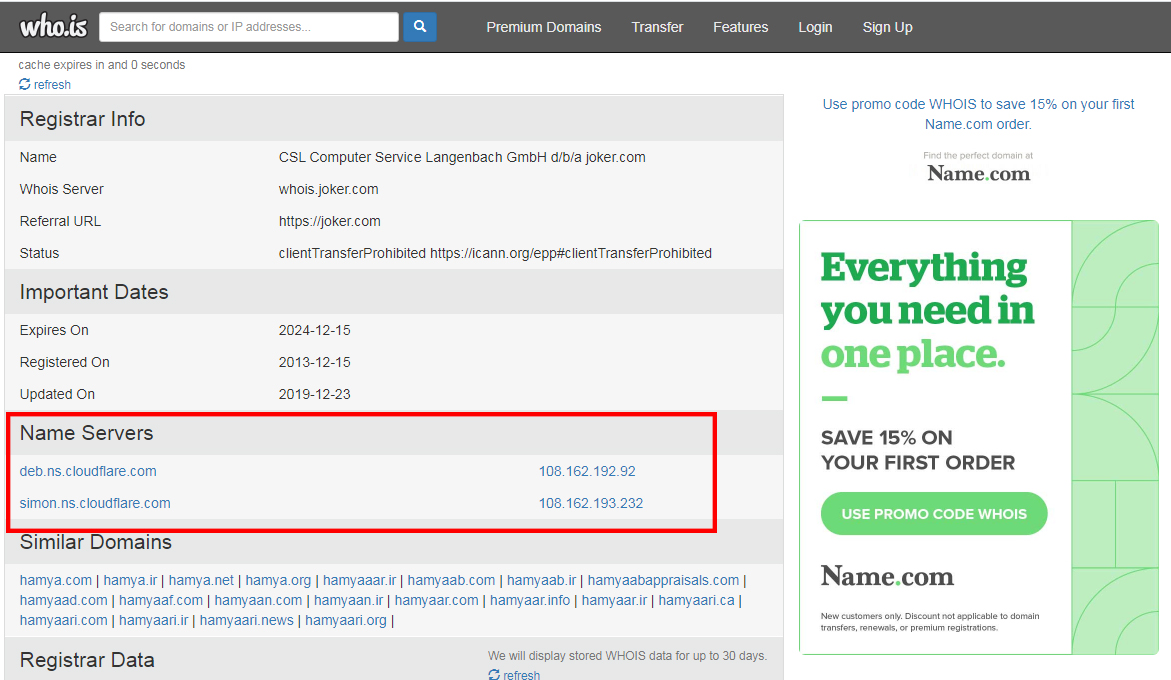Select the registration date 2013-12-15
1171x680 pixels.
coord(314,363)
